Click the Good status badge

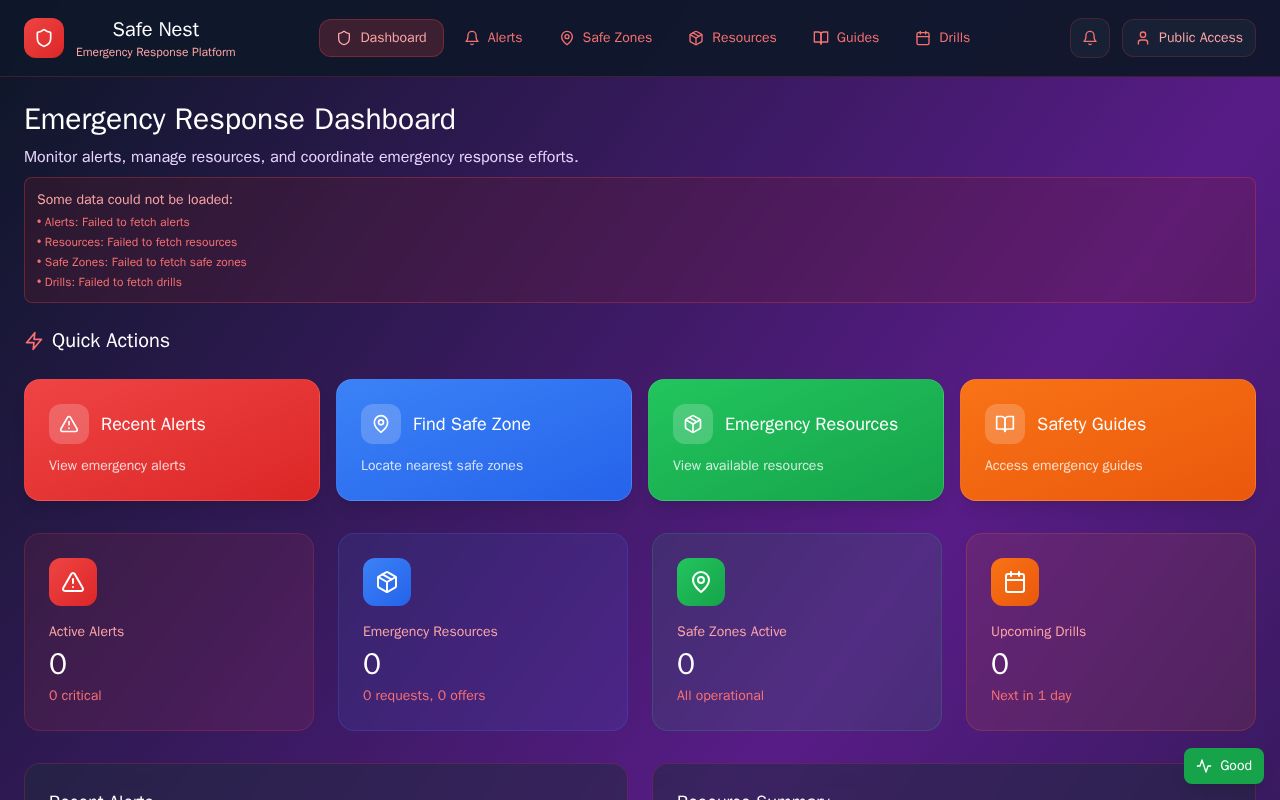pos(1224,766)
